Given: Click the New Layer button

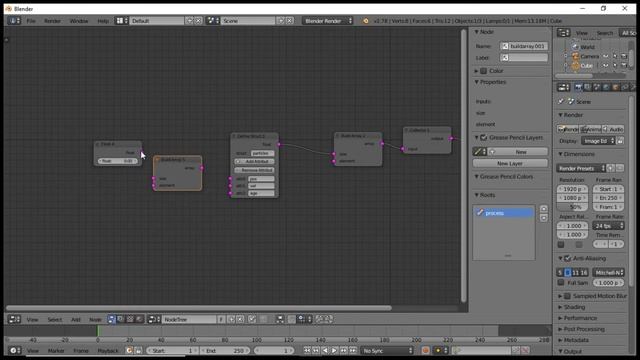Looking at the screenshot, I should pos(510,163).
